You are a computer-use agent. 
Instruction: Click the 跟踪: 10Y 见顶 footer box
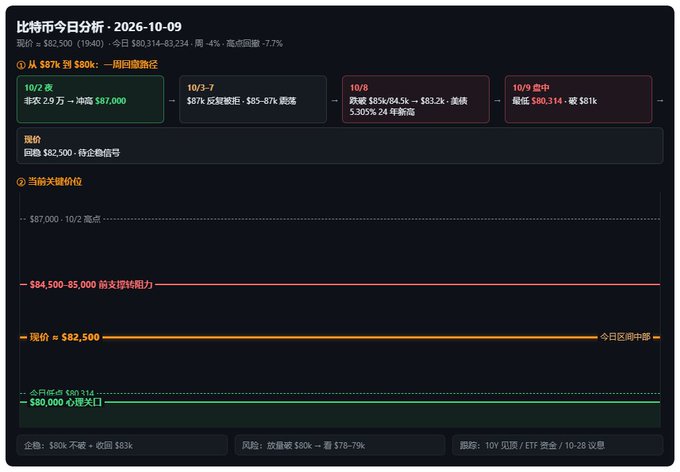tap(558, 445)
